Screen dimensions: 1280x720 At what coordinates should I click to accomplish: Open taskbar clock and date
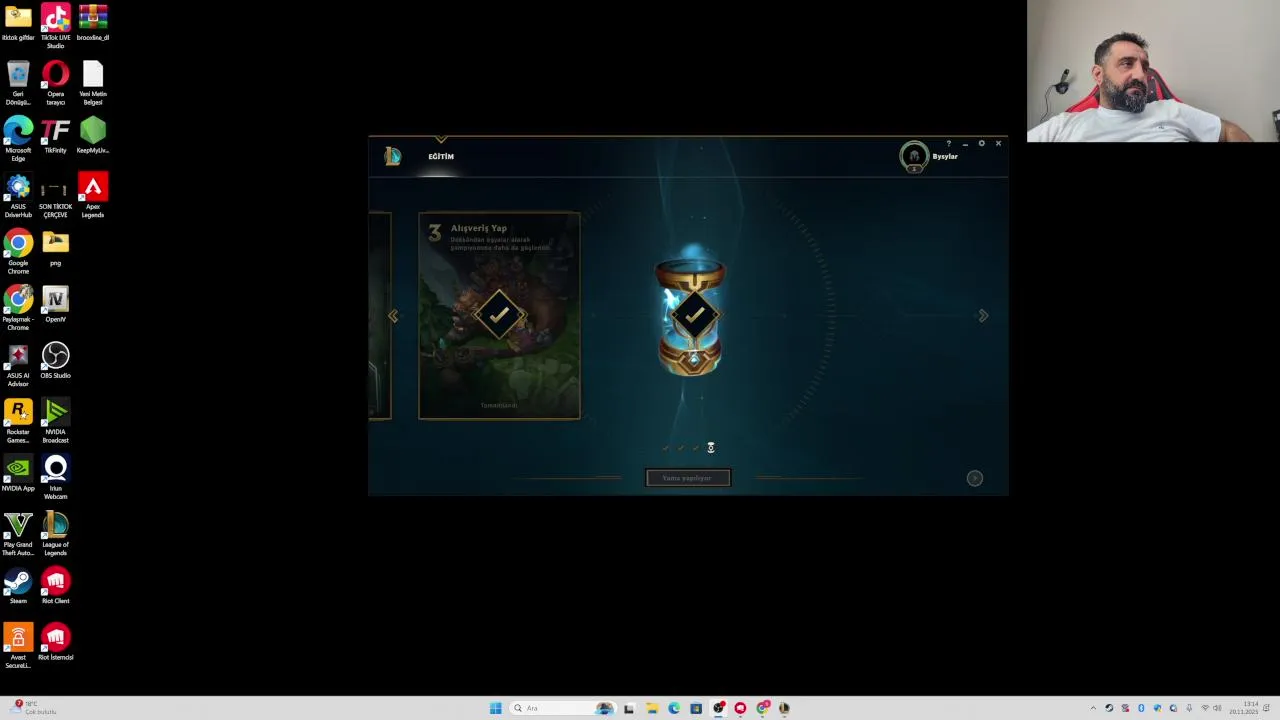coord(1244,708)
